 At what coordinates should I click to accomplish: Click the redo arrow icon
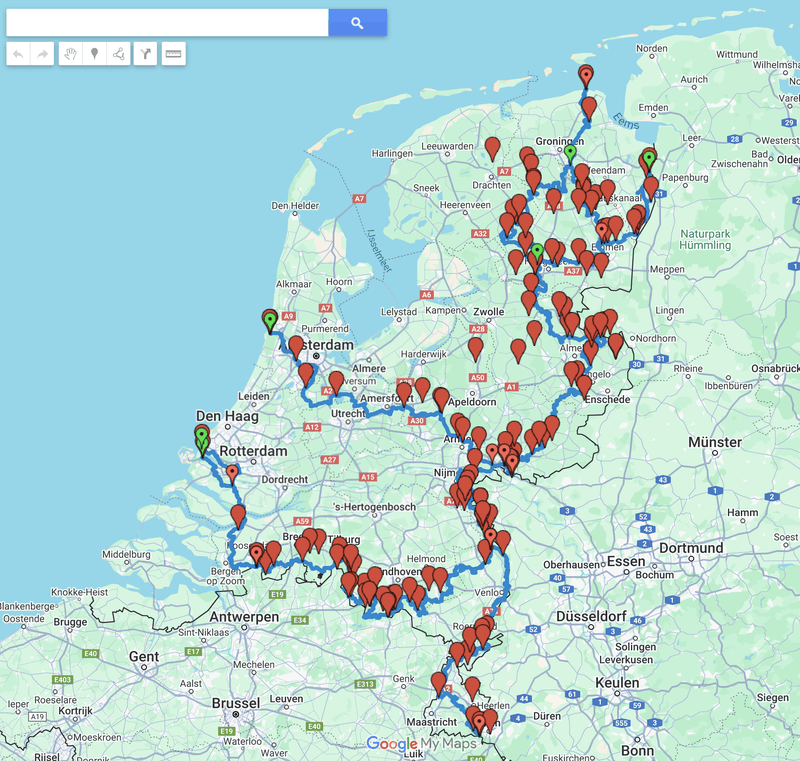(x=42, y=54)
